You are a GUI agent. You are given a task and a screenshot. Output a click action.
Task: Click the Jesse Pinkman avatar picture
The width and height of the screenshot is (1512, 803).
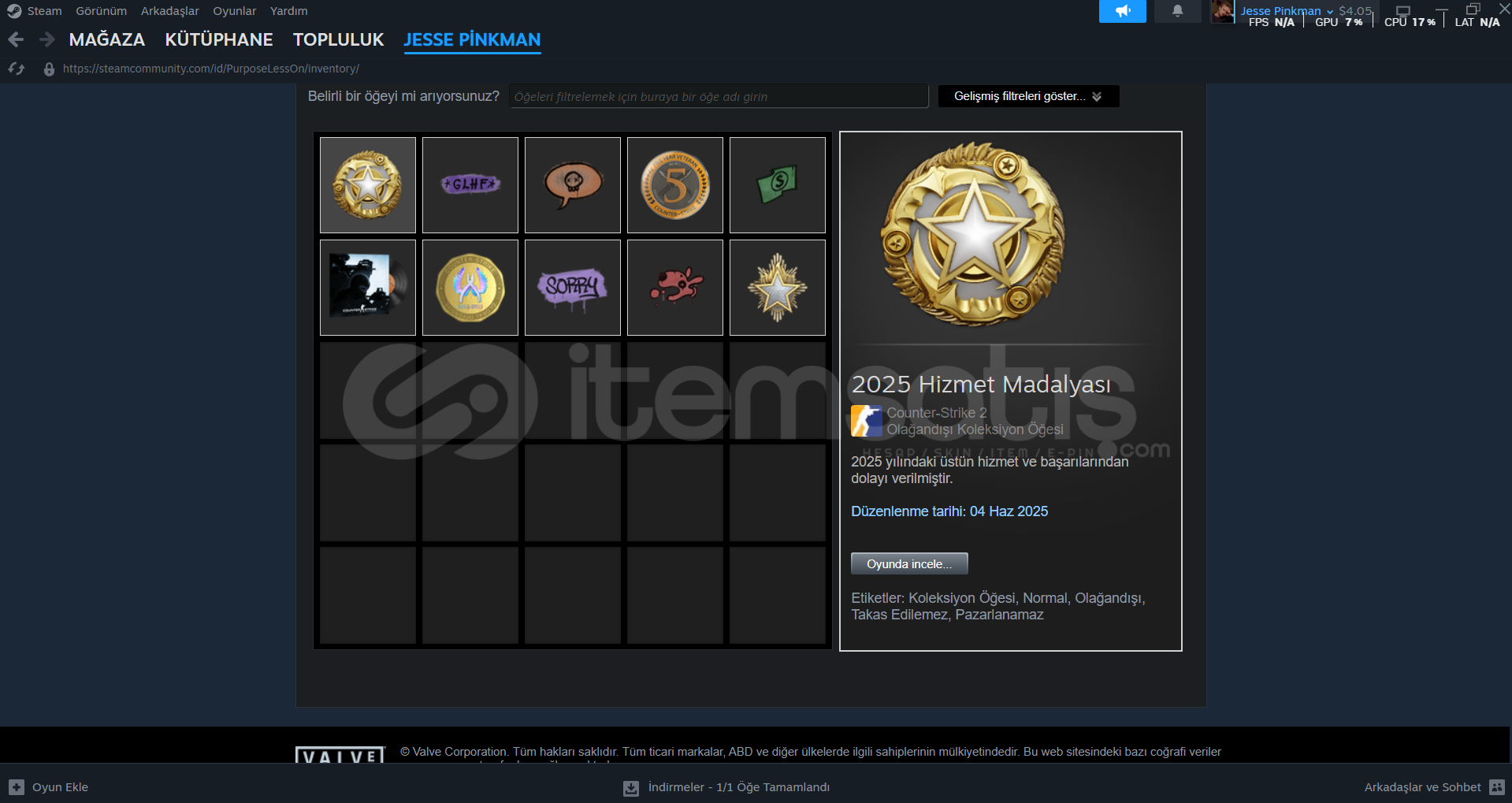click(1222, 11)
